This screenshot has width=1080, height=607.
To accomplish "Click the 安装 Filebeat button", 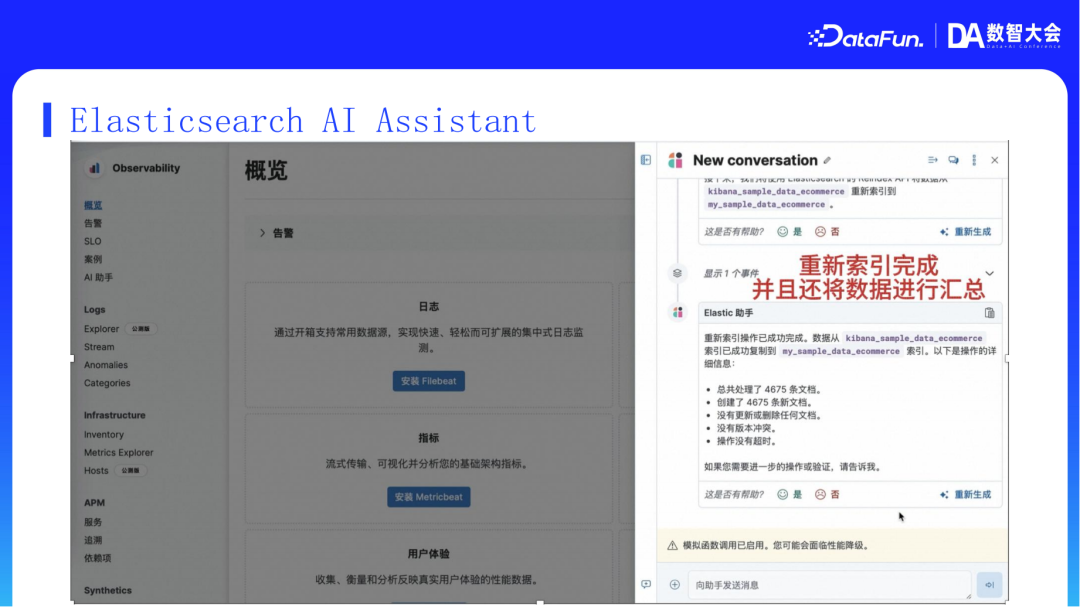I will tap(428, 381).
